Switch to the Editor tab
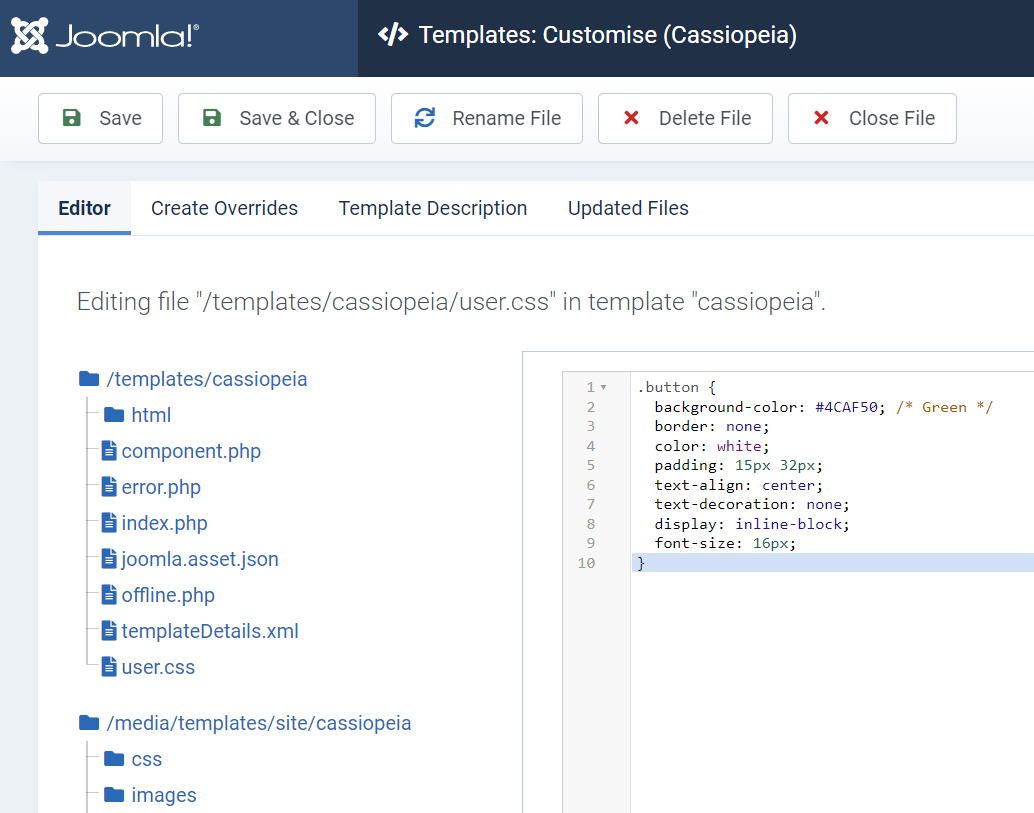 (84, 208)
